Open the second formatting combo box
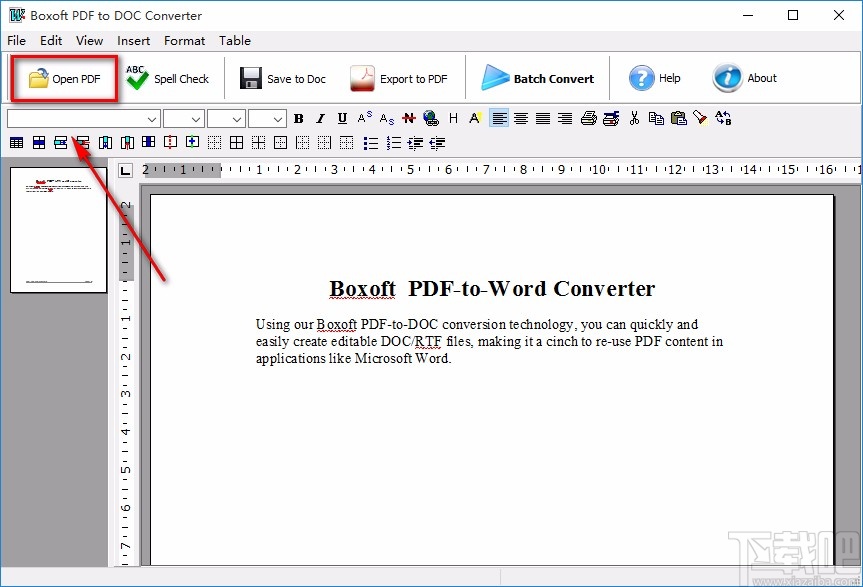The width and height of the screenshot is (863, 587). 196,118
